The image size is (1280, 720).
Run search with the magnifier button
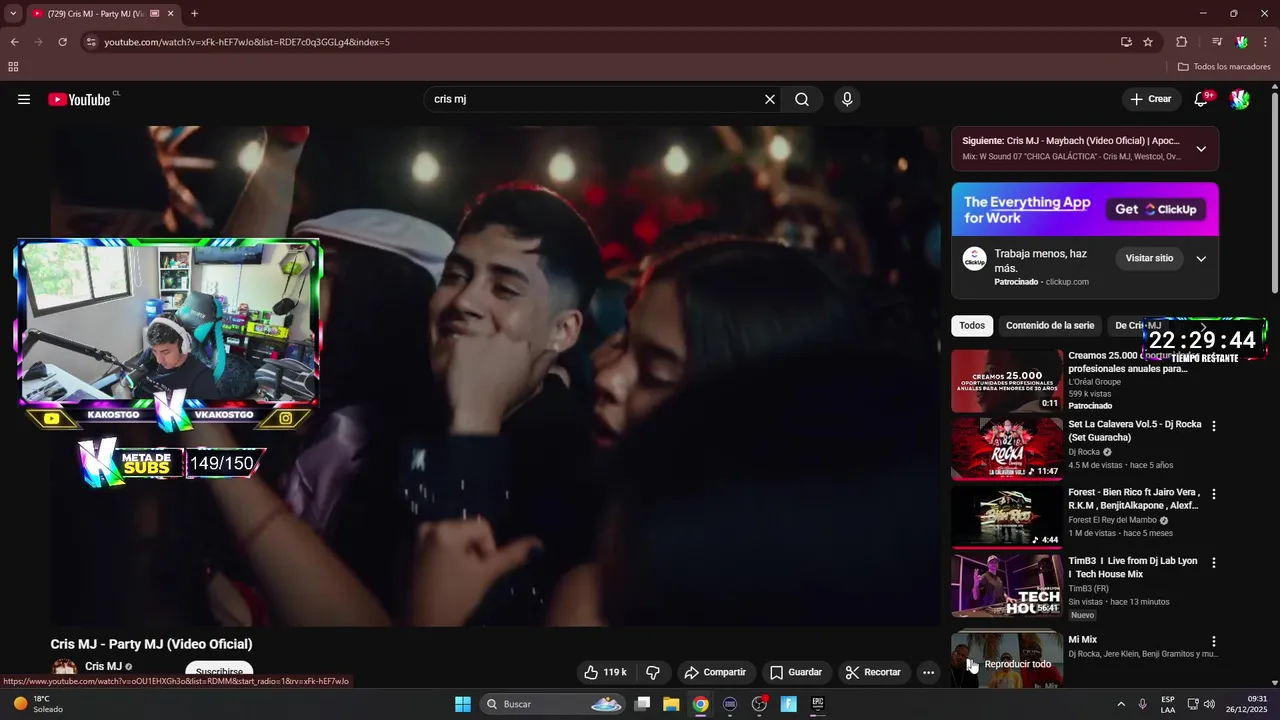coord(802,99)
